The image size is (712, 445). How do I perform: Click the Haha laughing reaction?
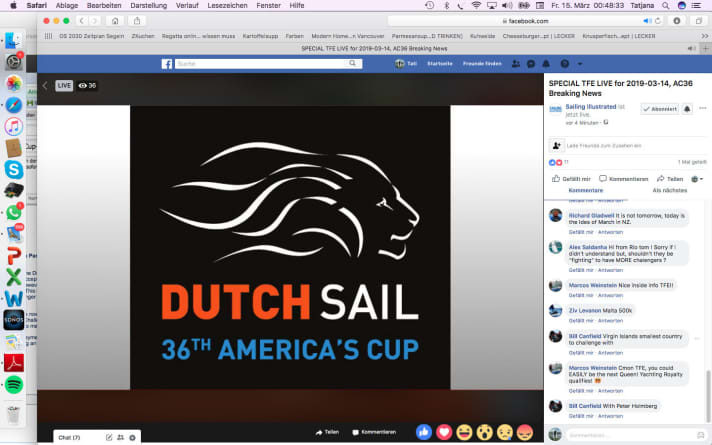[x=465, y=432]
